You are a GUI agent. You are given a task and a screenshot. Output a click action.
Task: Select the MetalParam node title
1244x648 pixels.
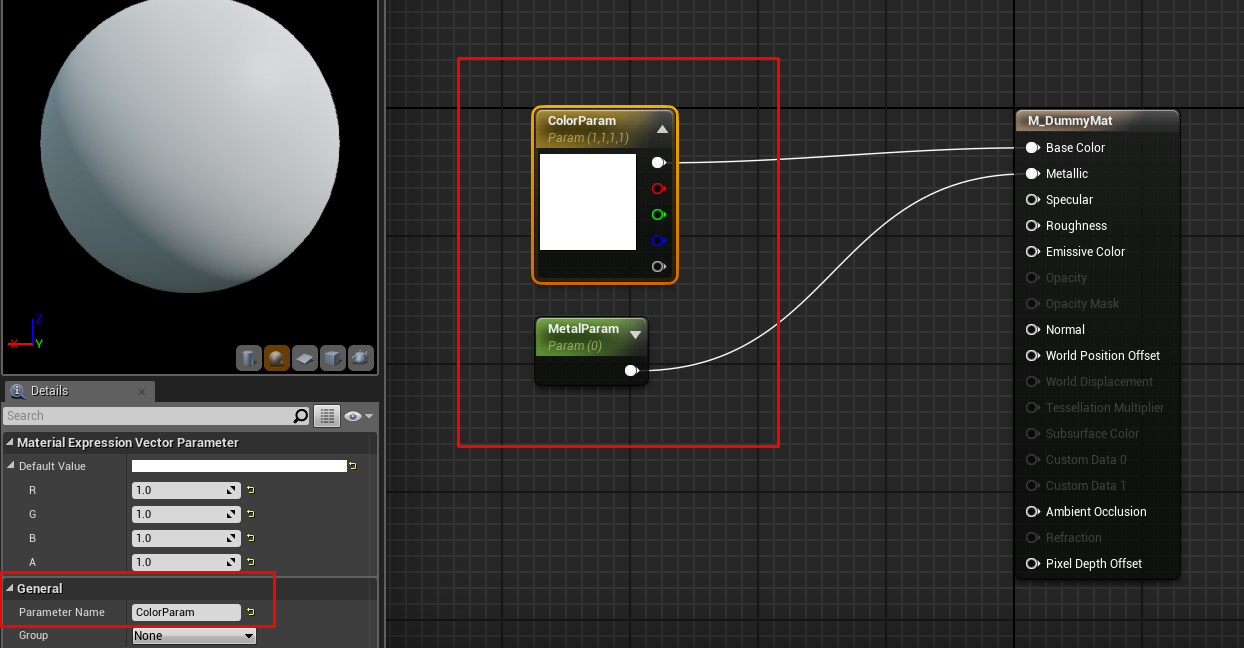583,328
